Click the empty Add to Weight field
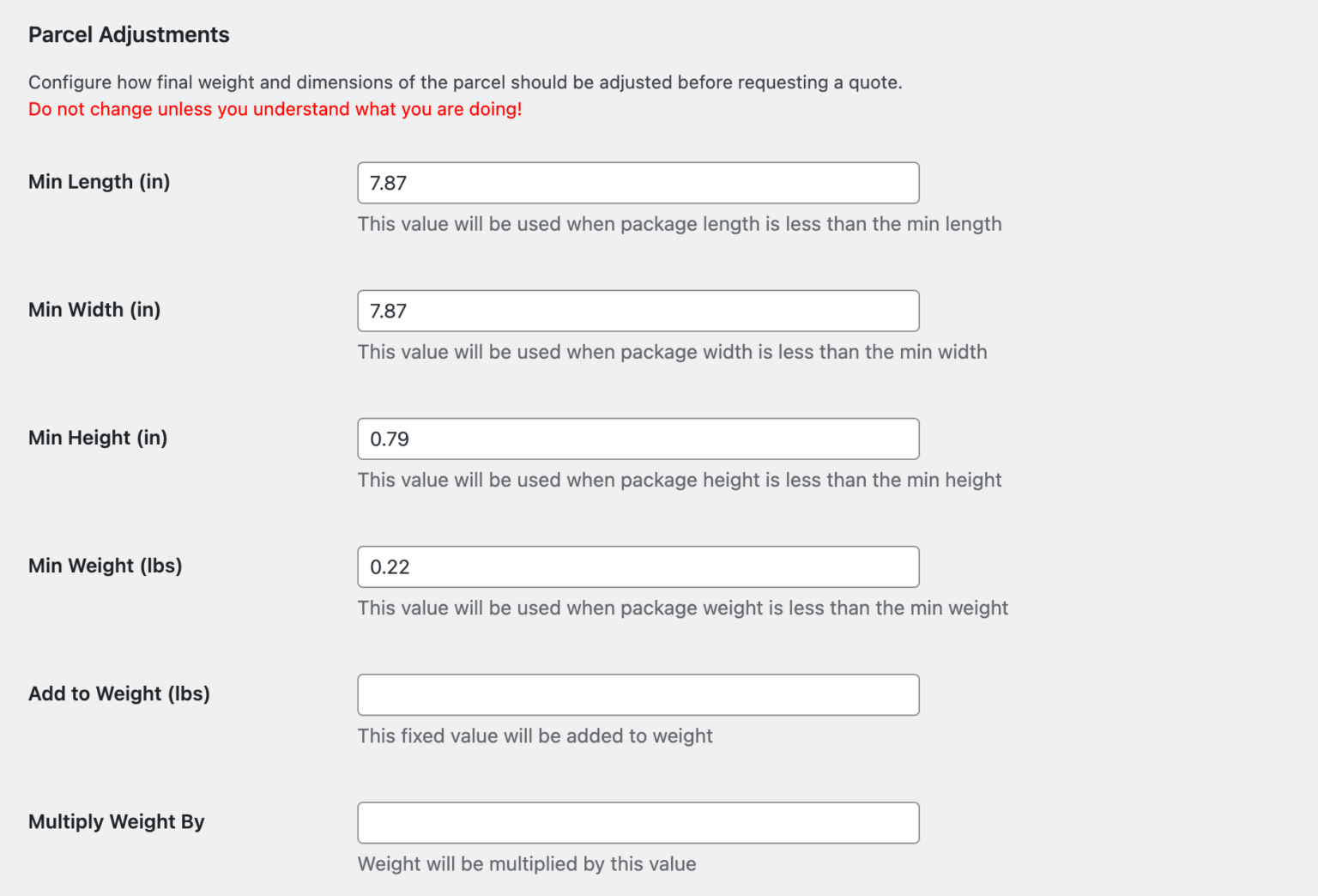This screenshot has width=1318, height=896. tap(638, 694)
